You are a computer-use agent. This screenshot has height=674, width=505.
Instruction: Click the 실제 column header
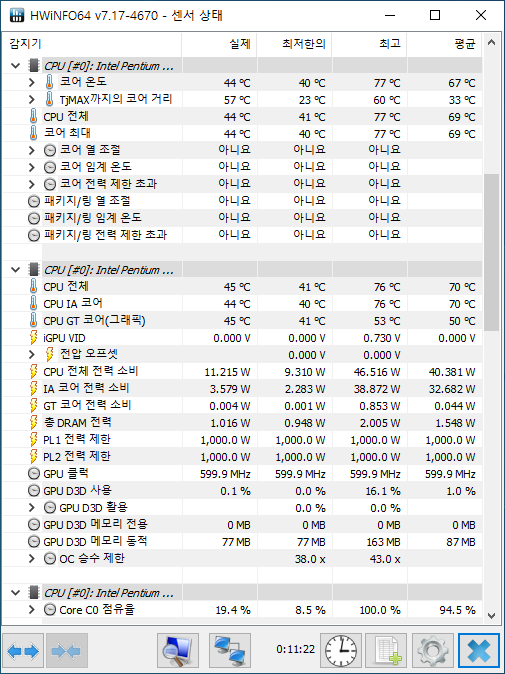click(x=219, y=43)
